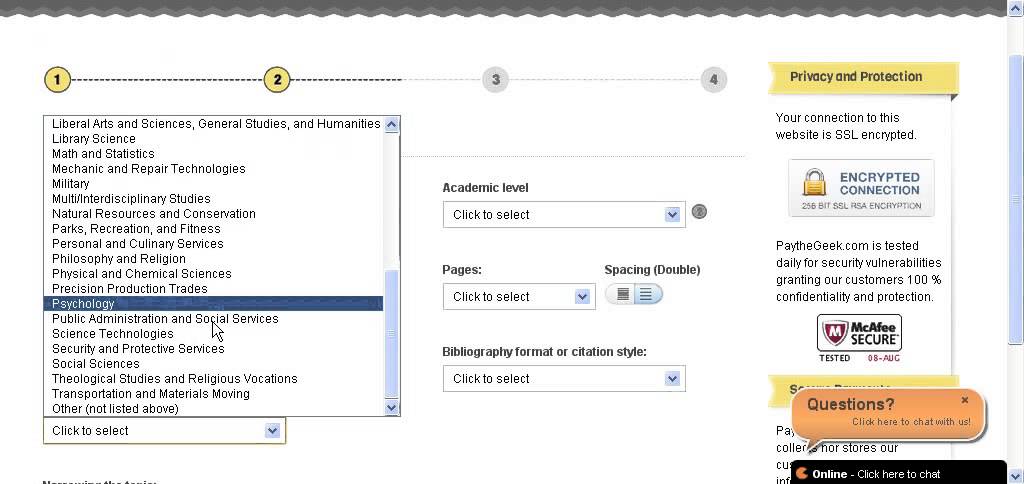The width and height of the screenshot is (1024, 484).
Task: Close the Questions chat bubble
Action: tap(965, 400)
